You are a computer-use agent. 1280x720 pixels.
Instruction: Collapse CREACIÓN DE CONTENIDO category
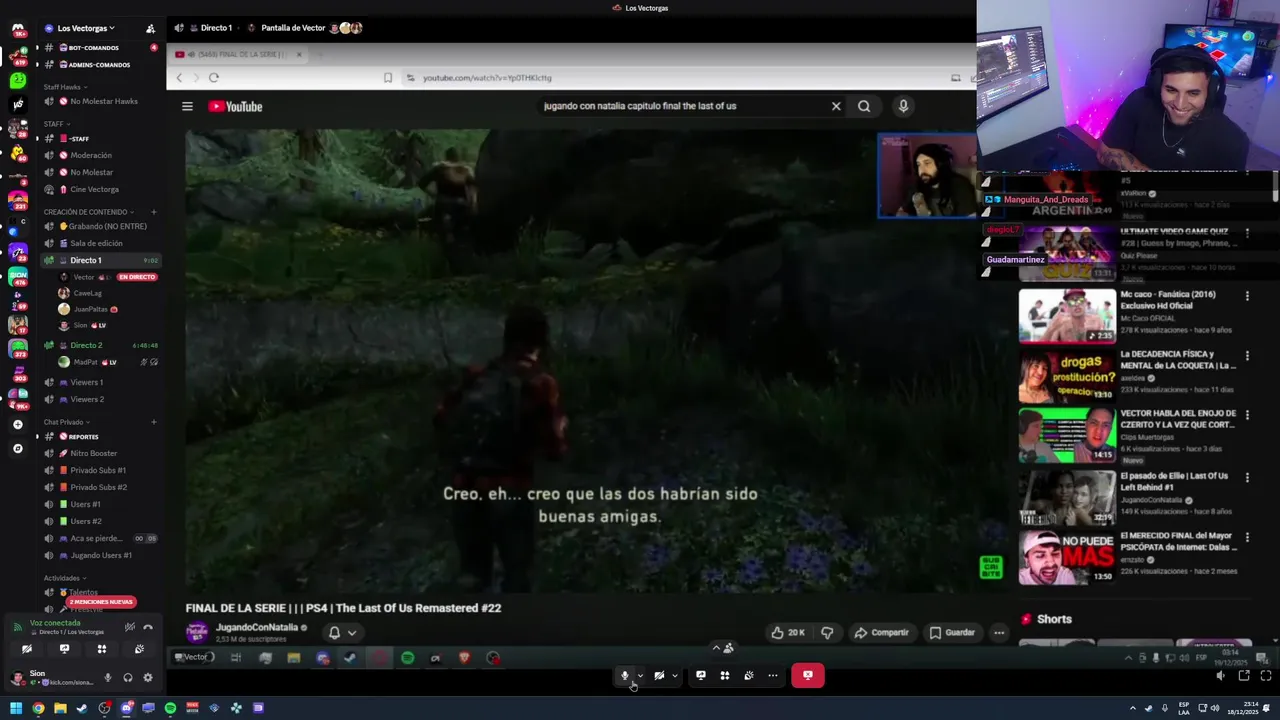pos(88,212)
